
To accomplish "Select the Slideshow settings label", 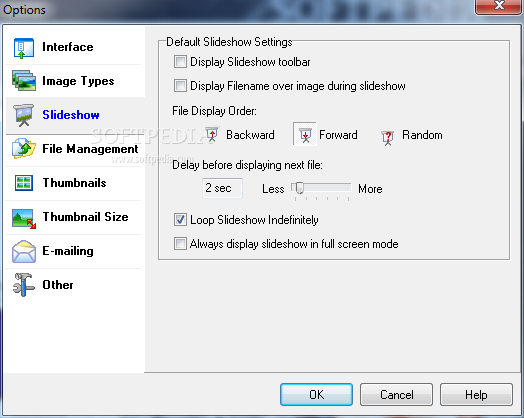I will (x=71, y=115).
